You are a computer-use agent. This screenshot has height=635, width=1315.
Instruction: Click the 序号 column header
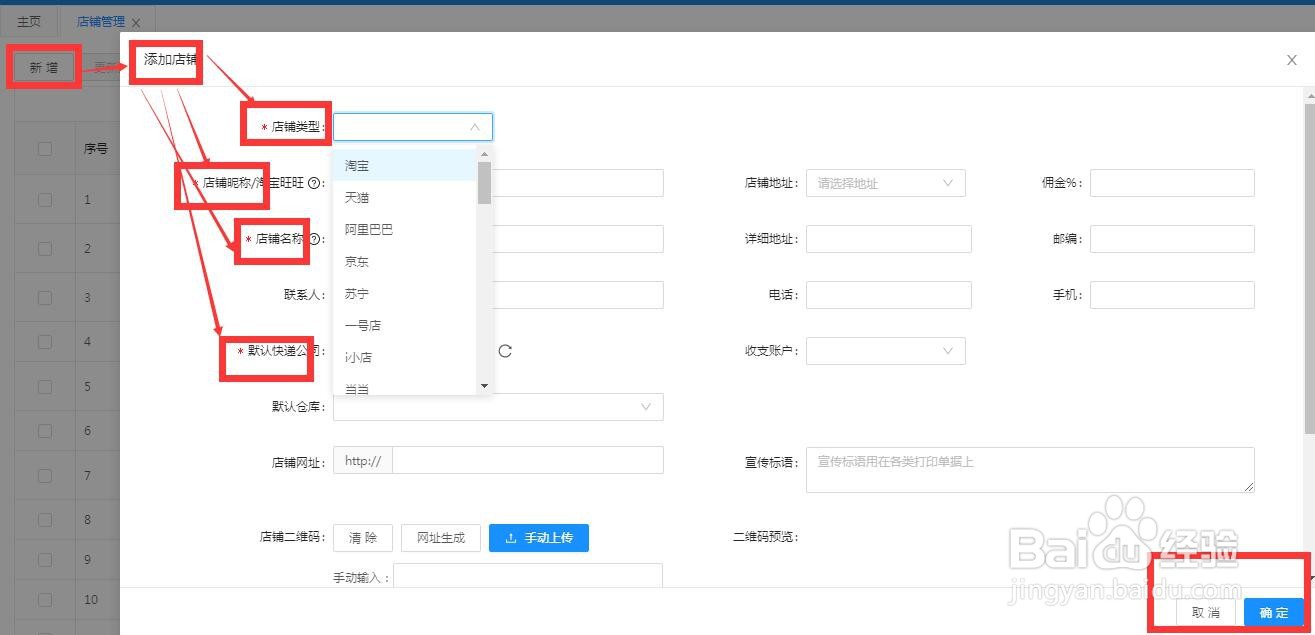pos(96,149)
